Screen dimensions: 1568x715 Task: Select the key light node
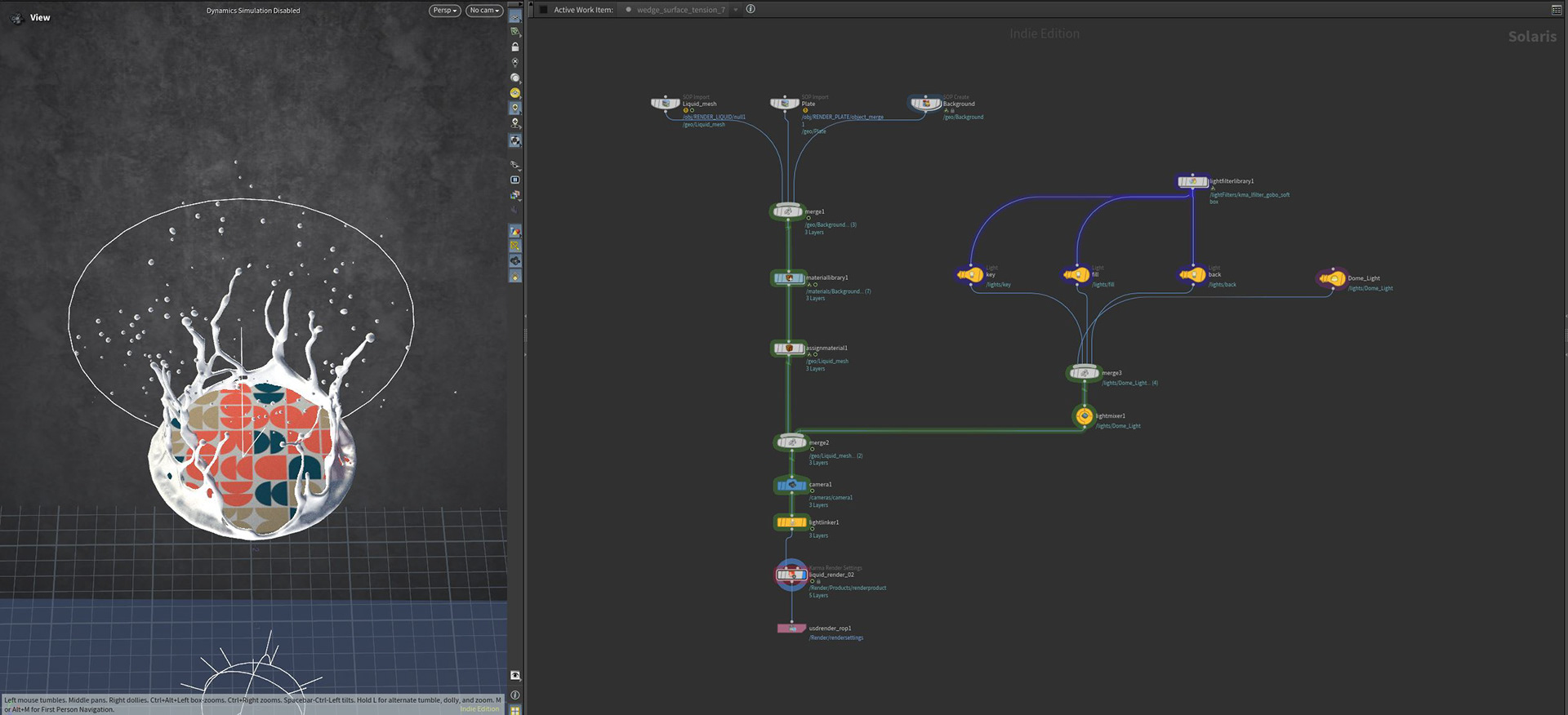coord(970,275)
